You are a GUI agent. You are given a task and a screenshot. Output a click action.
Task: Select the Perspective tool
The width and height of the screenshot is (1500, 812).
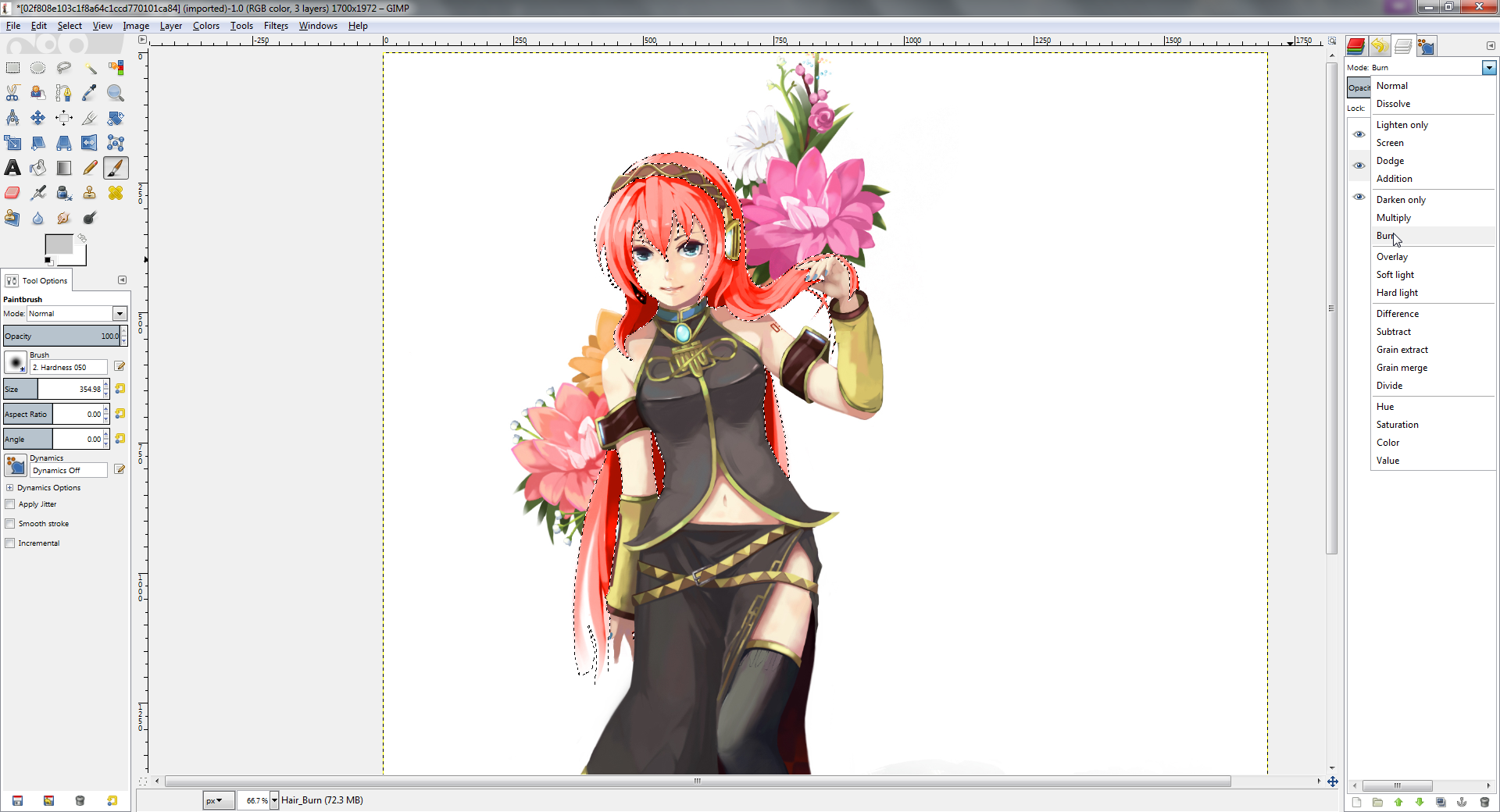tap(64, 143)
